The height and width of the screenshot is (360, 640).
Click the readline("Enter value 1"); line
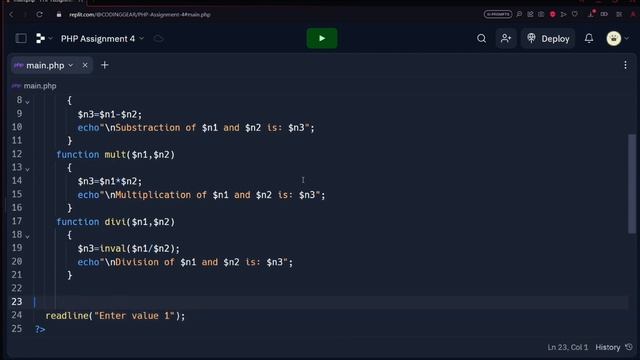[115, 316]
